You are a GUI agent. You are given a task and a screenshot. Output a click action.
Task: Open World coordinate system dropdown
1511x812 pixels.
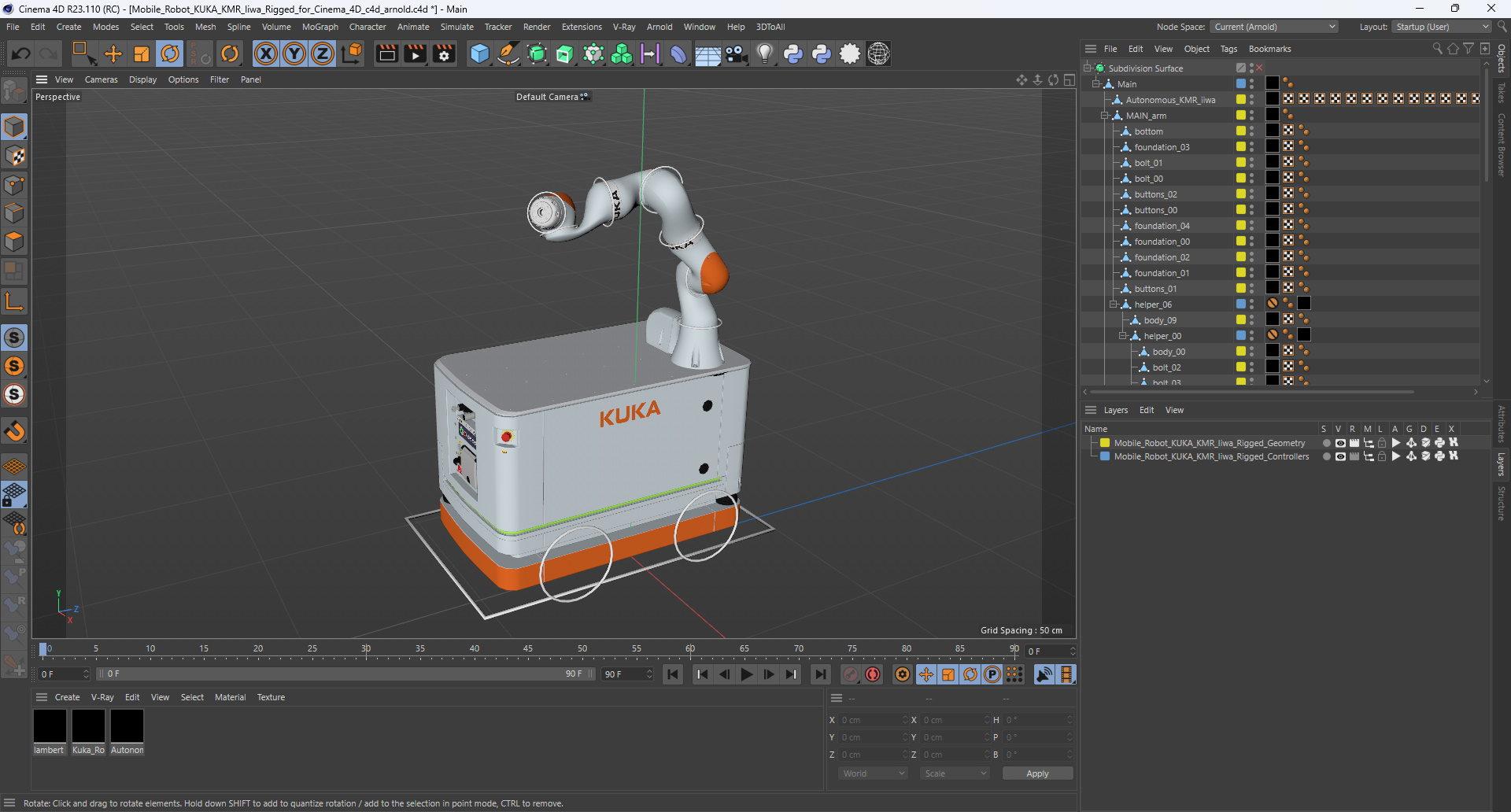pos(874,773)
